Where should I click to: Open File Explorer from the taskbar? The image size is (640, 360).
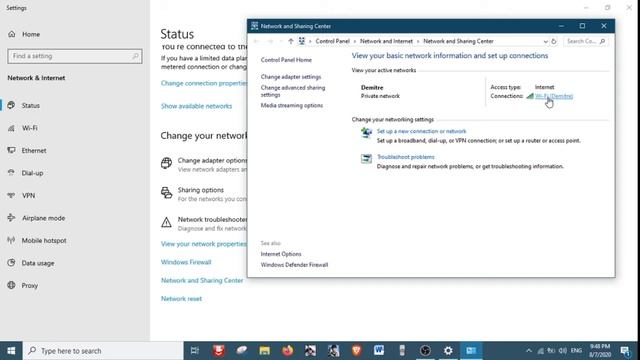[264, 351]
